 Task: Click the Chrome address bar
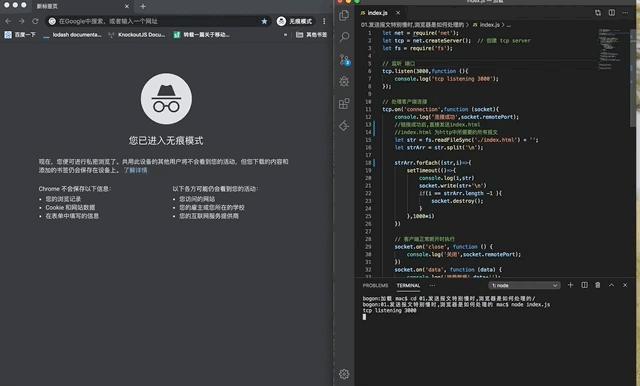pyautogui.click(x=158, y=21)
